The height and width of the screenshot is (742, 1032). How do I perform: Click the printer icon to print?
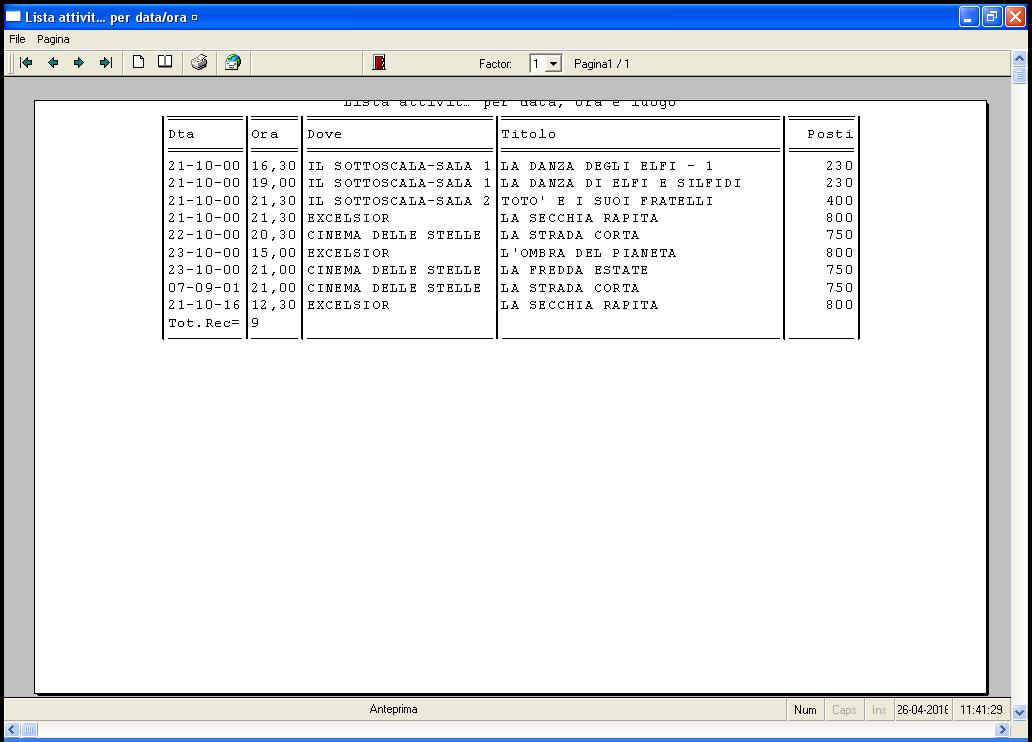coord(199,63)
